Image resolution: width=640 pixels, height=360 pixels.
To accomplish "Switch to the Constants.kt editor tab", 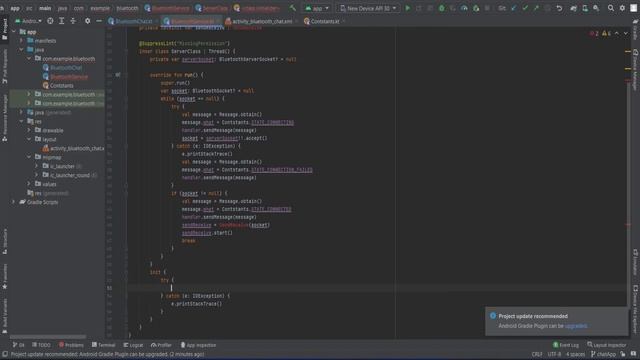I will click(324, 21).
